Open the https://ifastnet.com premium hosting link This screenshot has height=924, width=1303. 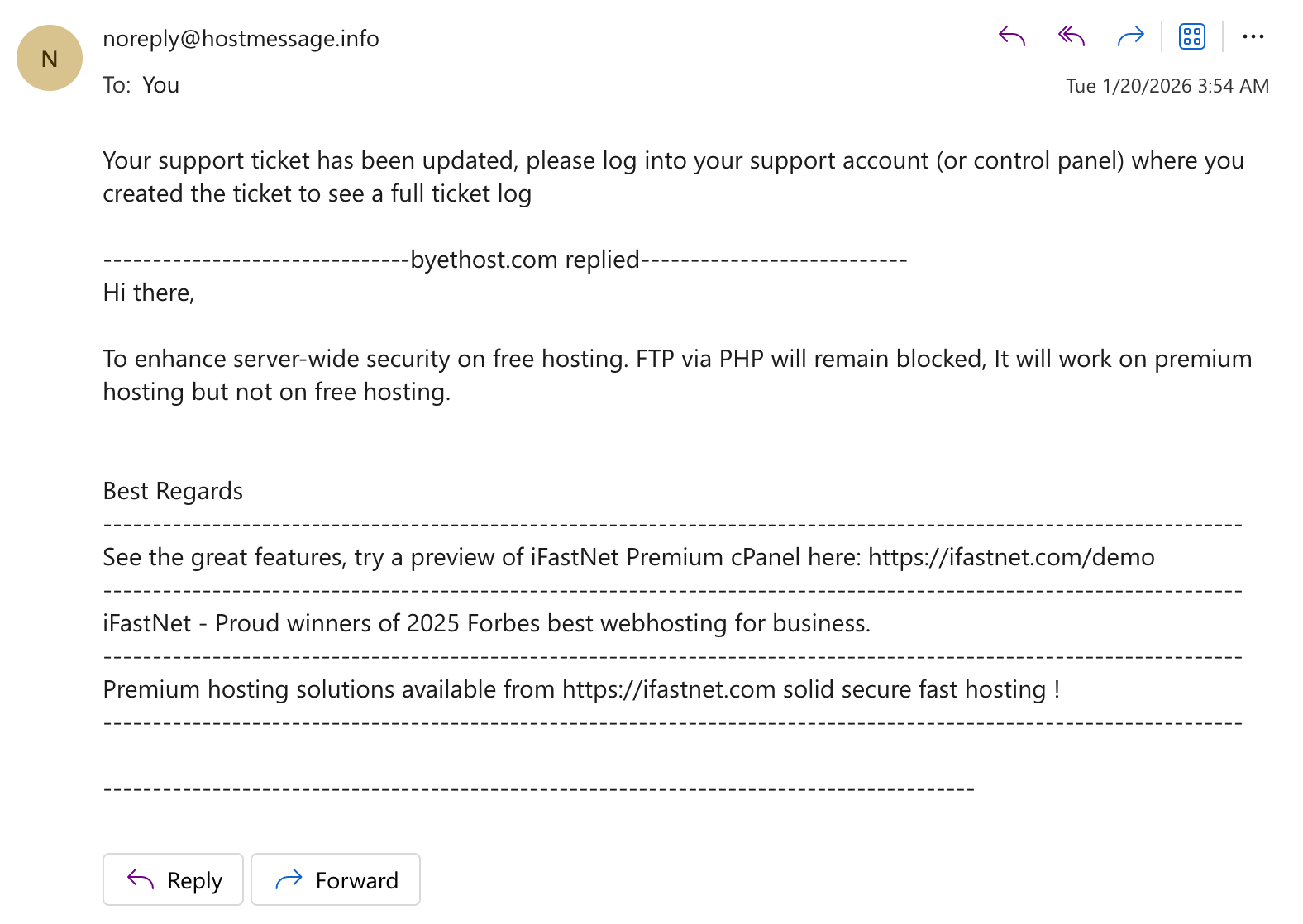668,689
